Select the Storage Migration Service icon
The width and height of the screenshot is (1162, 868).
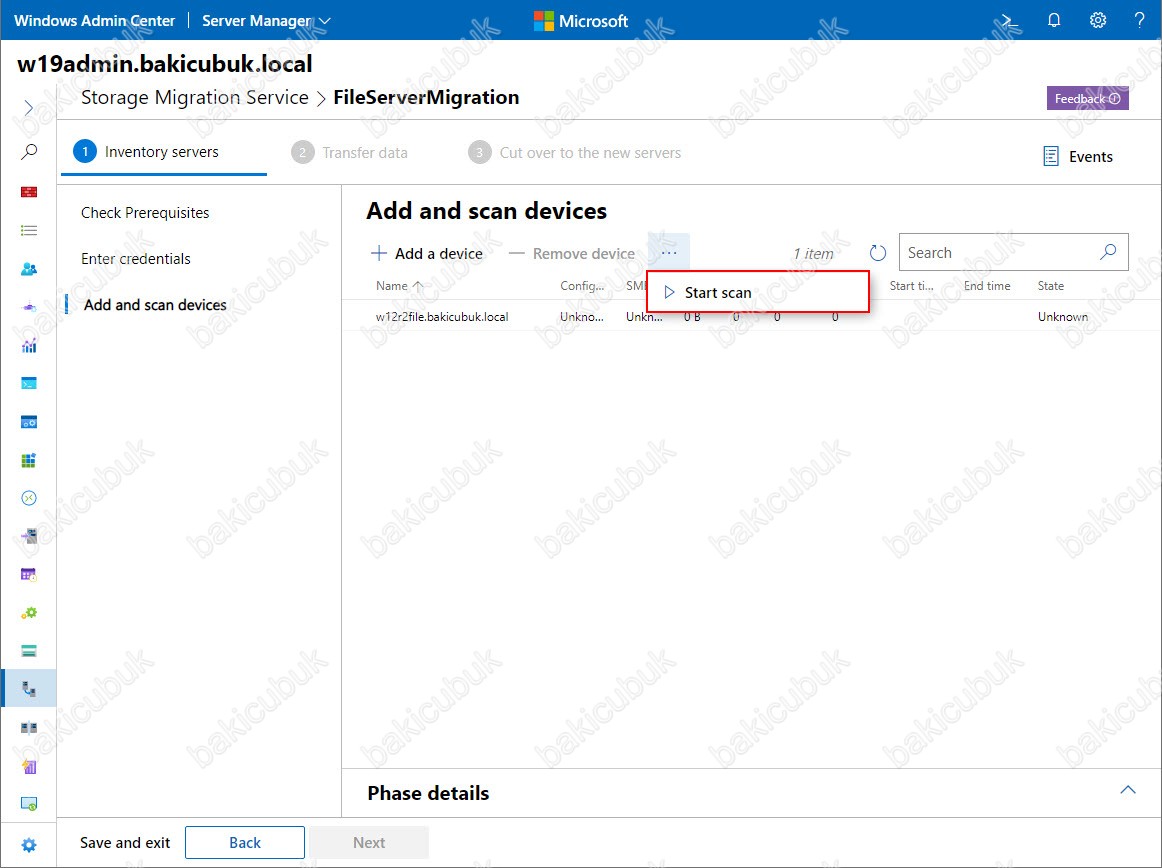29,689
